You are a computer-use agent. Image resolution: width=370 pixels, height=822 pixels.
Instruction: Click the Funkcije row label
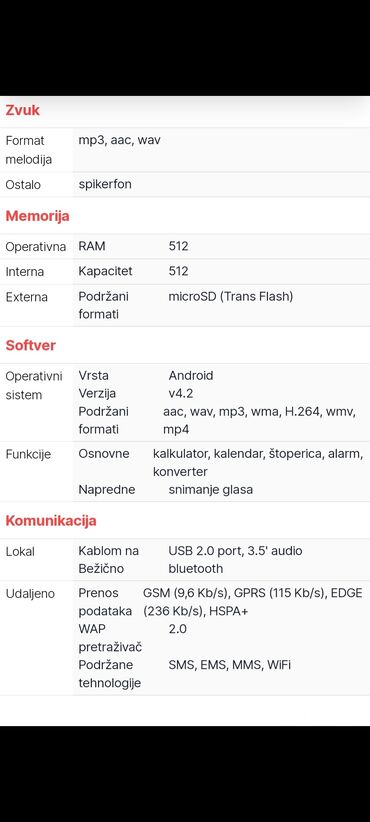pyautogui.click(x=28, y=454)
